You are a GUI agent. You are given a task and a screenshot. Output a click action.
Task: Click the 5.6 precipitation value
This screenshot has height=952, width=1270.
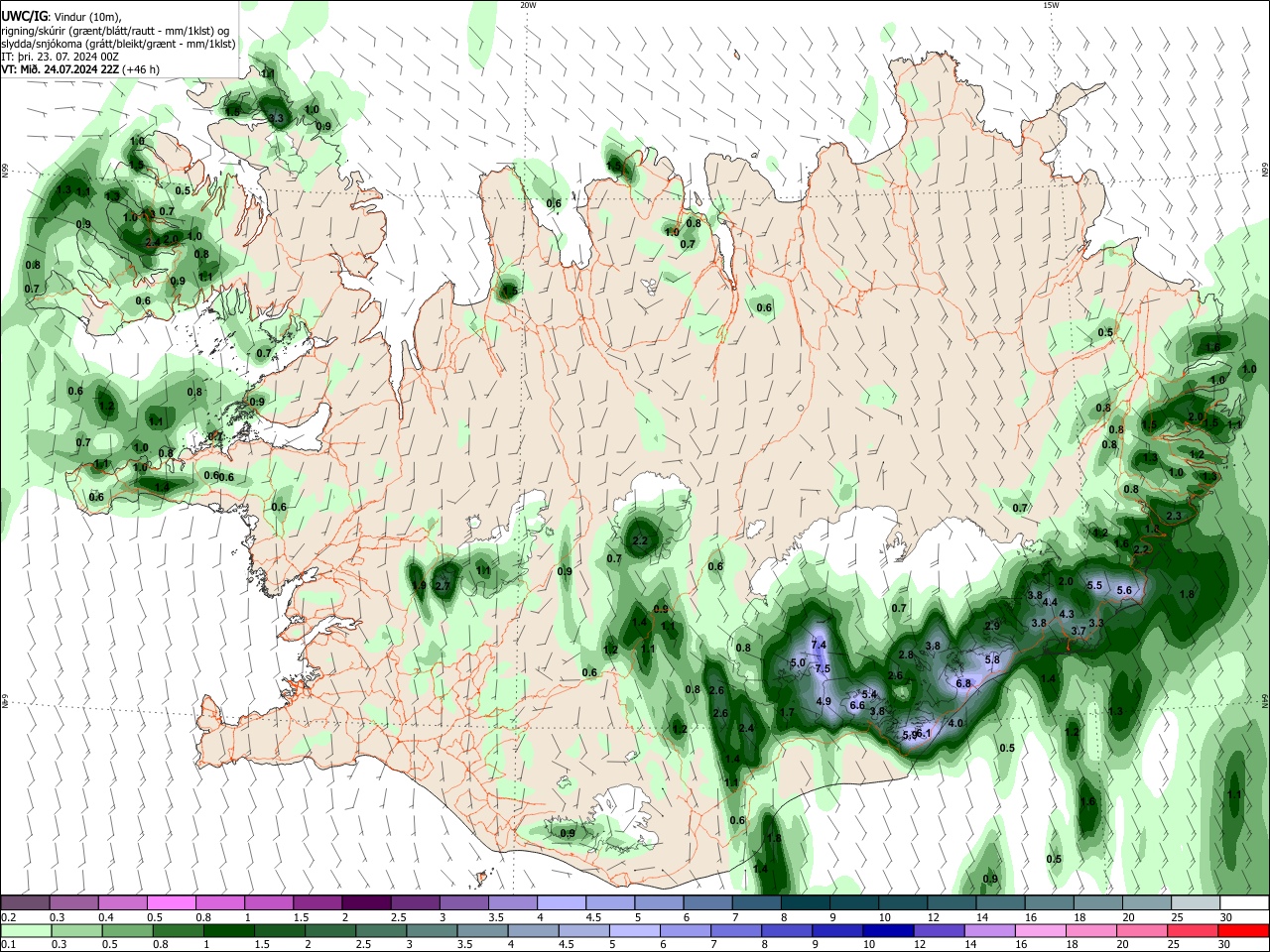[x=1124, y=590]
